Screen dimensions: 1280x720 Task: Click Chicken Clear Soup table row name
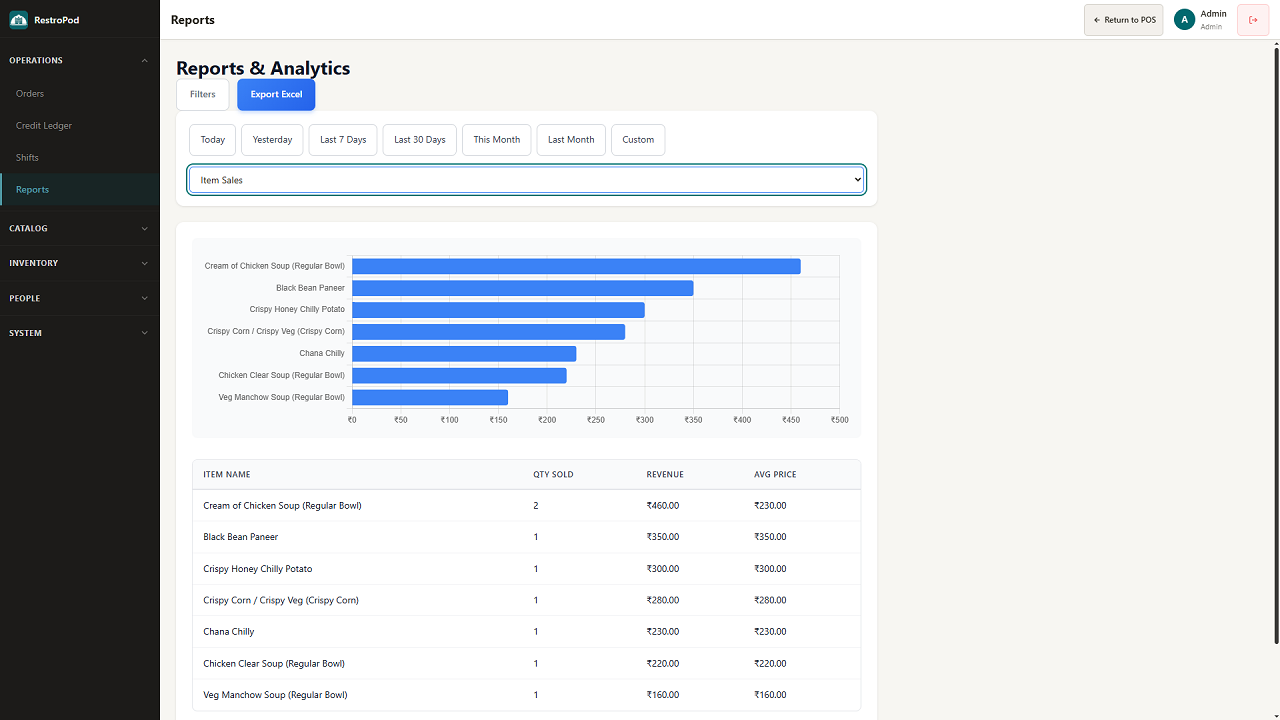(x=274, y=663)
